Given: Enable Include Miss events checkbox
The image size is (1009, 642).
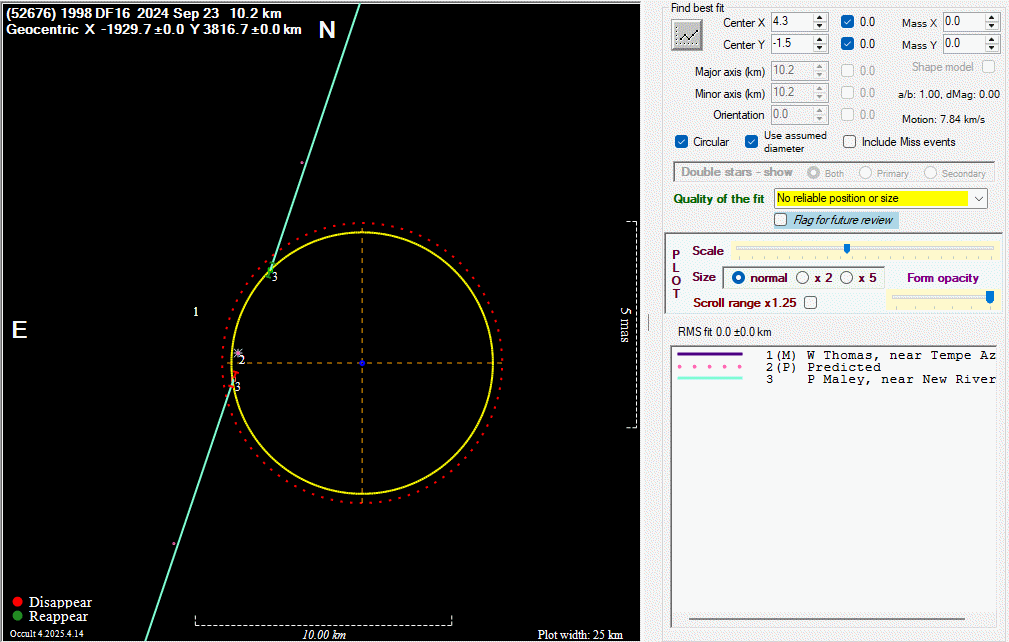Looking at the screenshot, I should (x=849, y=142).
